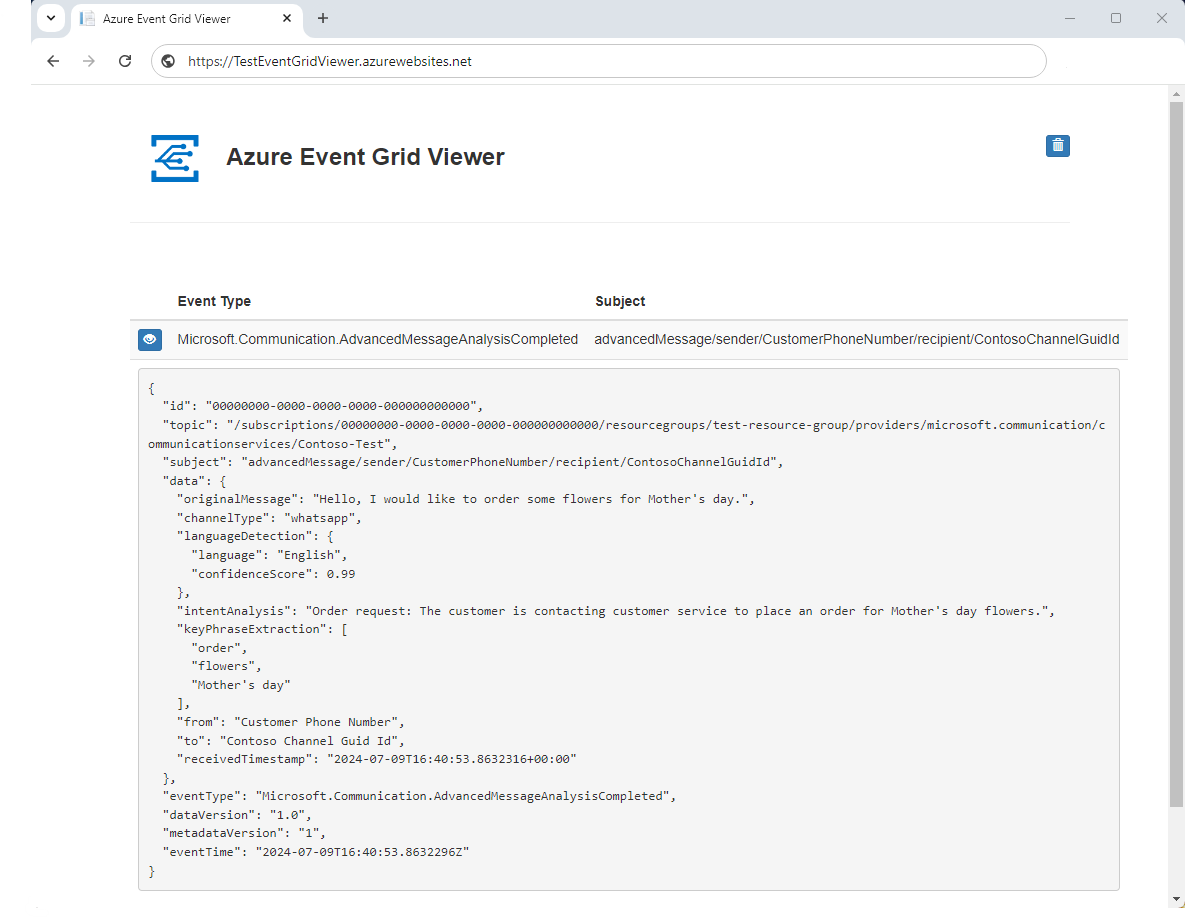The width and height of the screenshot is (1185, 919).
Task: Click the Azure Event Grid logo
Action: (175, 158)
